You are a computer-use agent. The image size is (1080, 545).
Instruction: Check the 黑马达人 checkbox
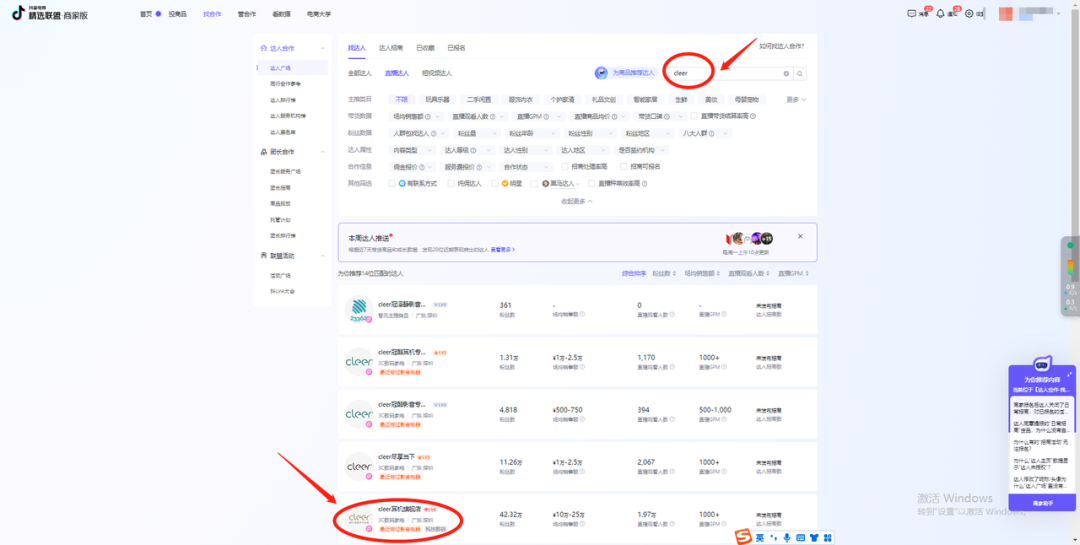pyautogui.click(x=534, y=184)
